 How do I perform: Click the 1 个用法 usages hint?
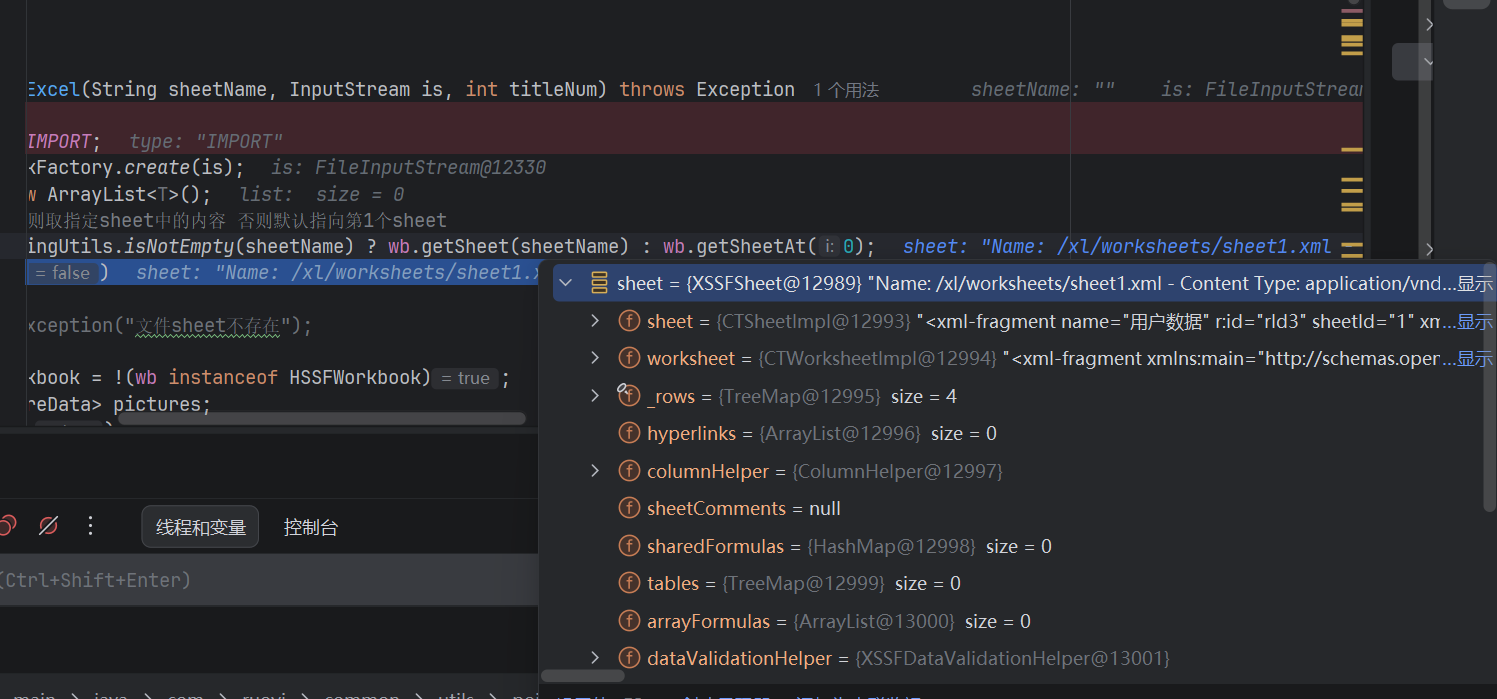point(846,90)
